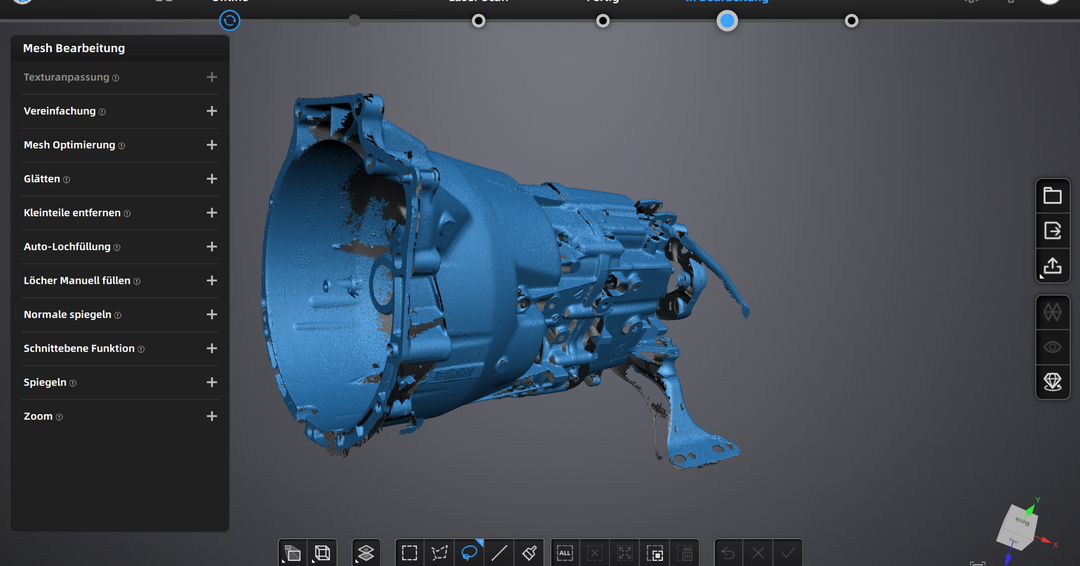Expand the Glätten section

(211, 179)
